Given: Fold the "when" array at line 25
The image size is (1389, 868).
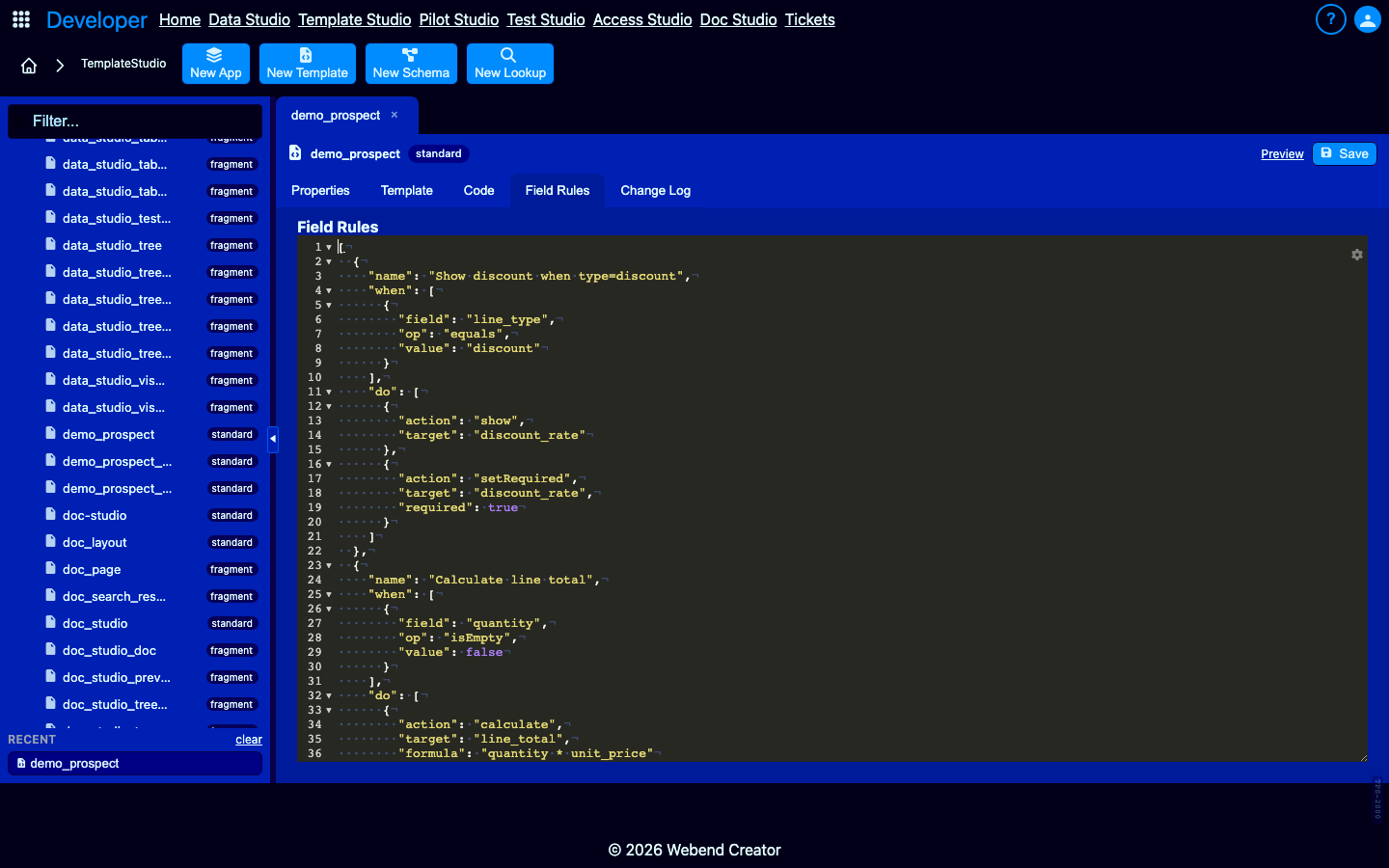Looking at the screenshot, I should point(329,594).
